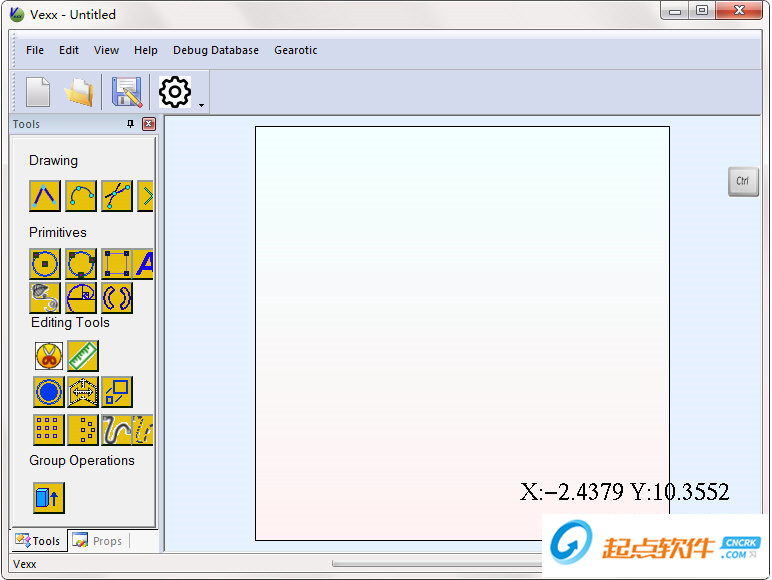Select the three-point circle primitive

(81, 264)
